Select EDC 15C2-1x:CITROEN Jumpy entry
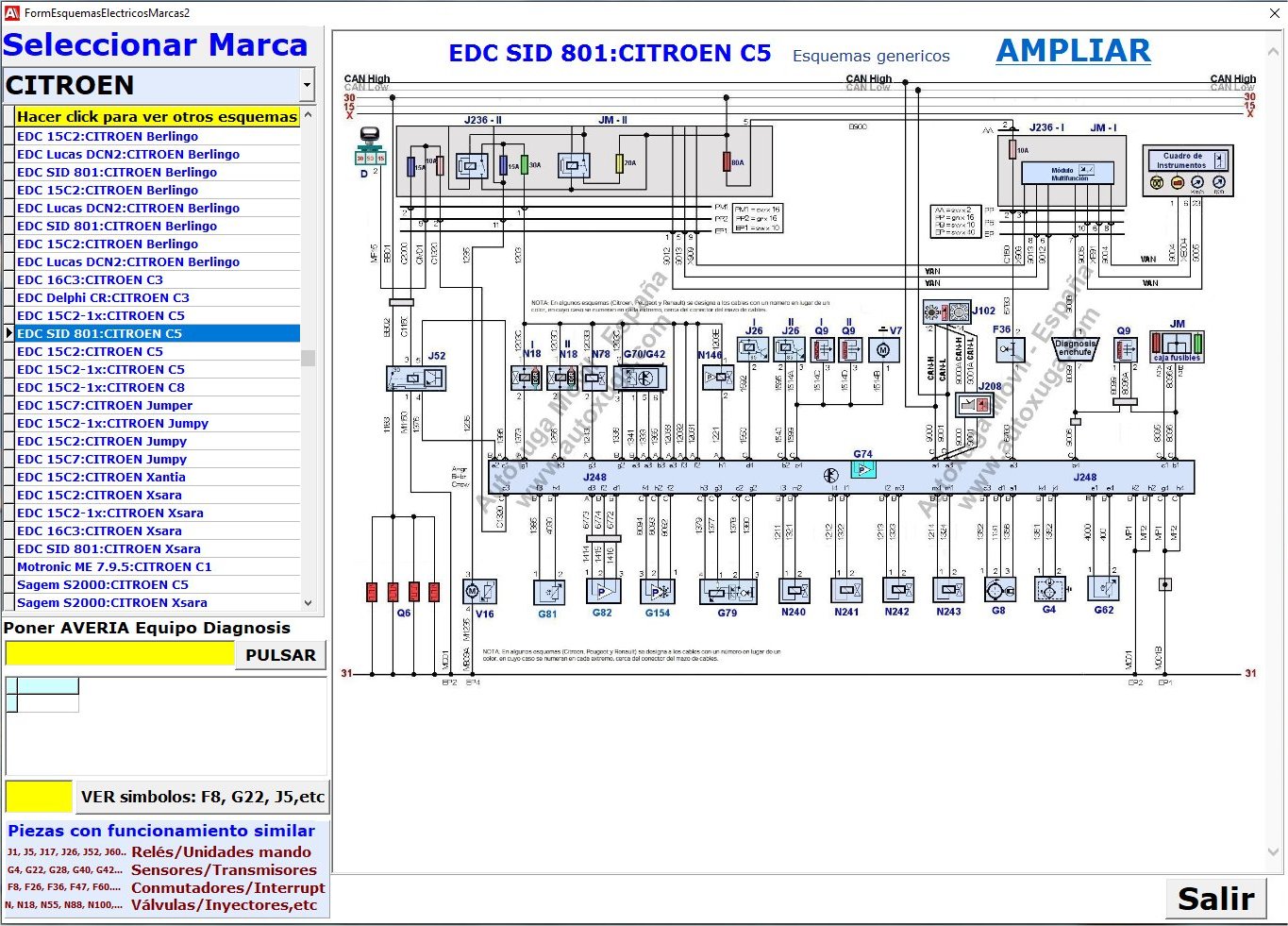Image resolution: width=1288 pixels, height=926 pixels. (158, 423)
